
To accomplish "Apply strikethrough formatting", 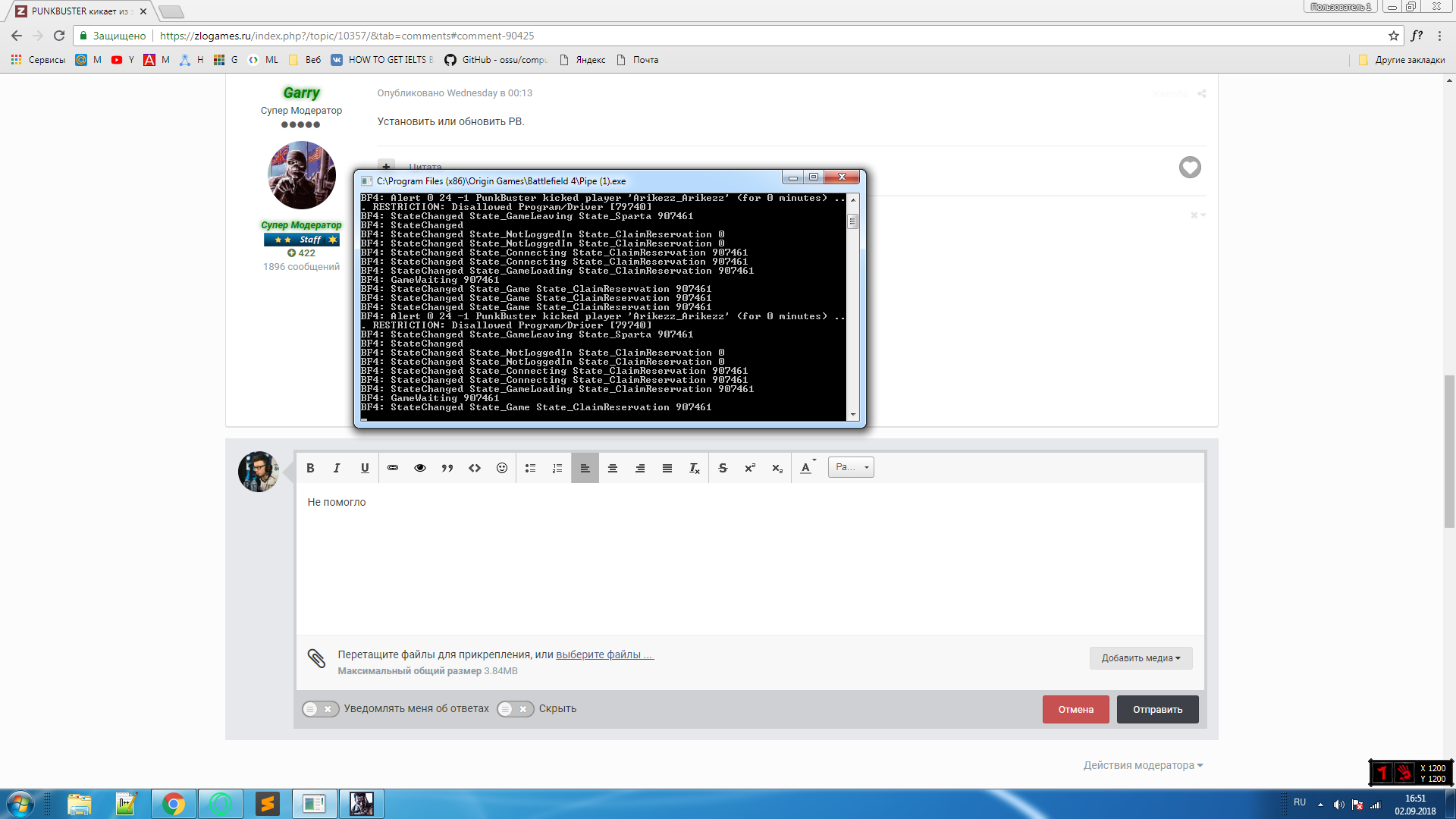I will pos(723,468).
